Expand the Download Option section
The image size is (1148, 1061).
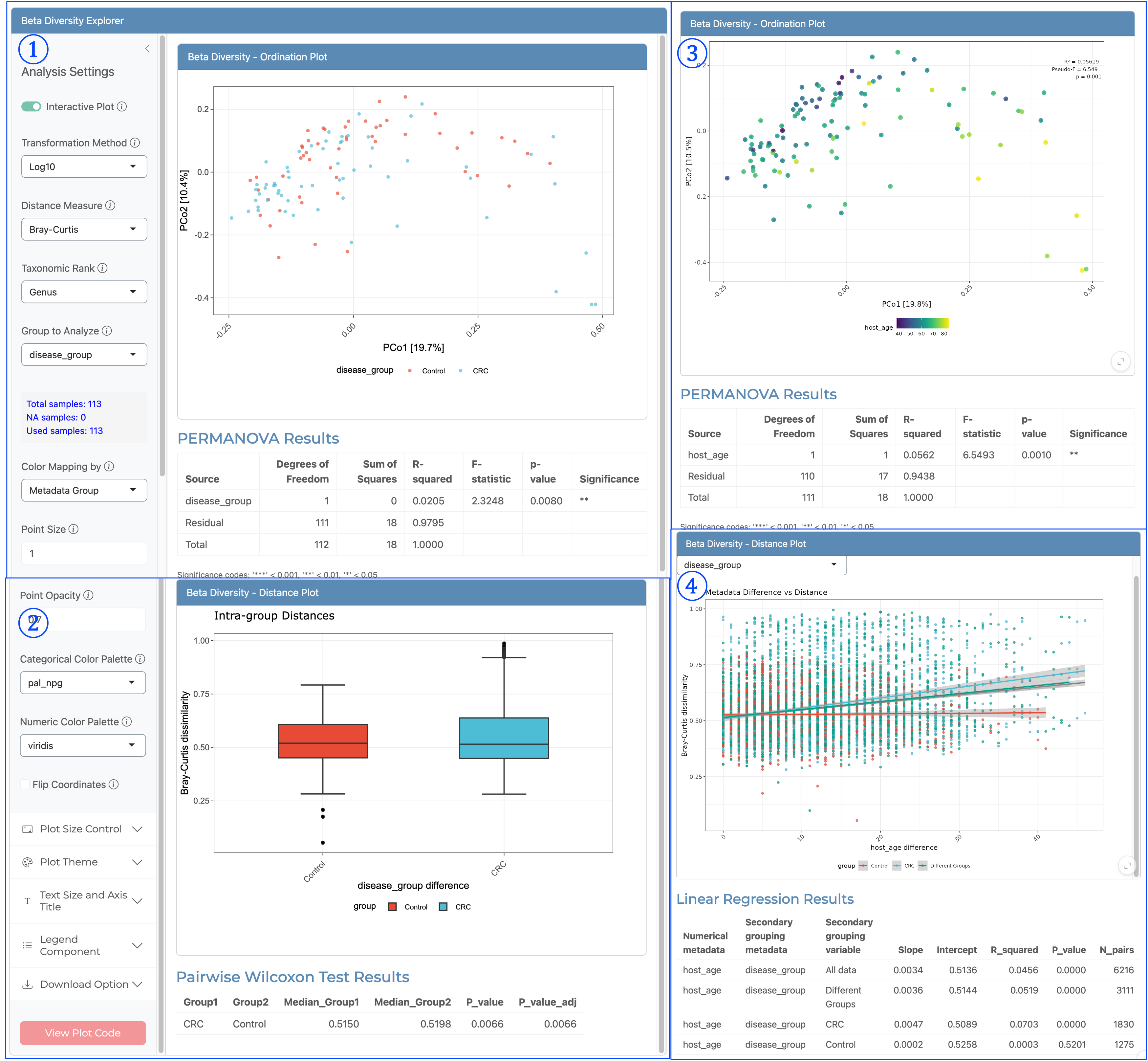(x=83, y=984)
